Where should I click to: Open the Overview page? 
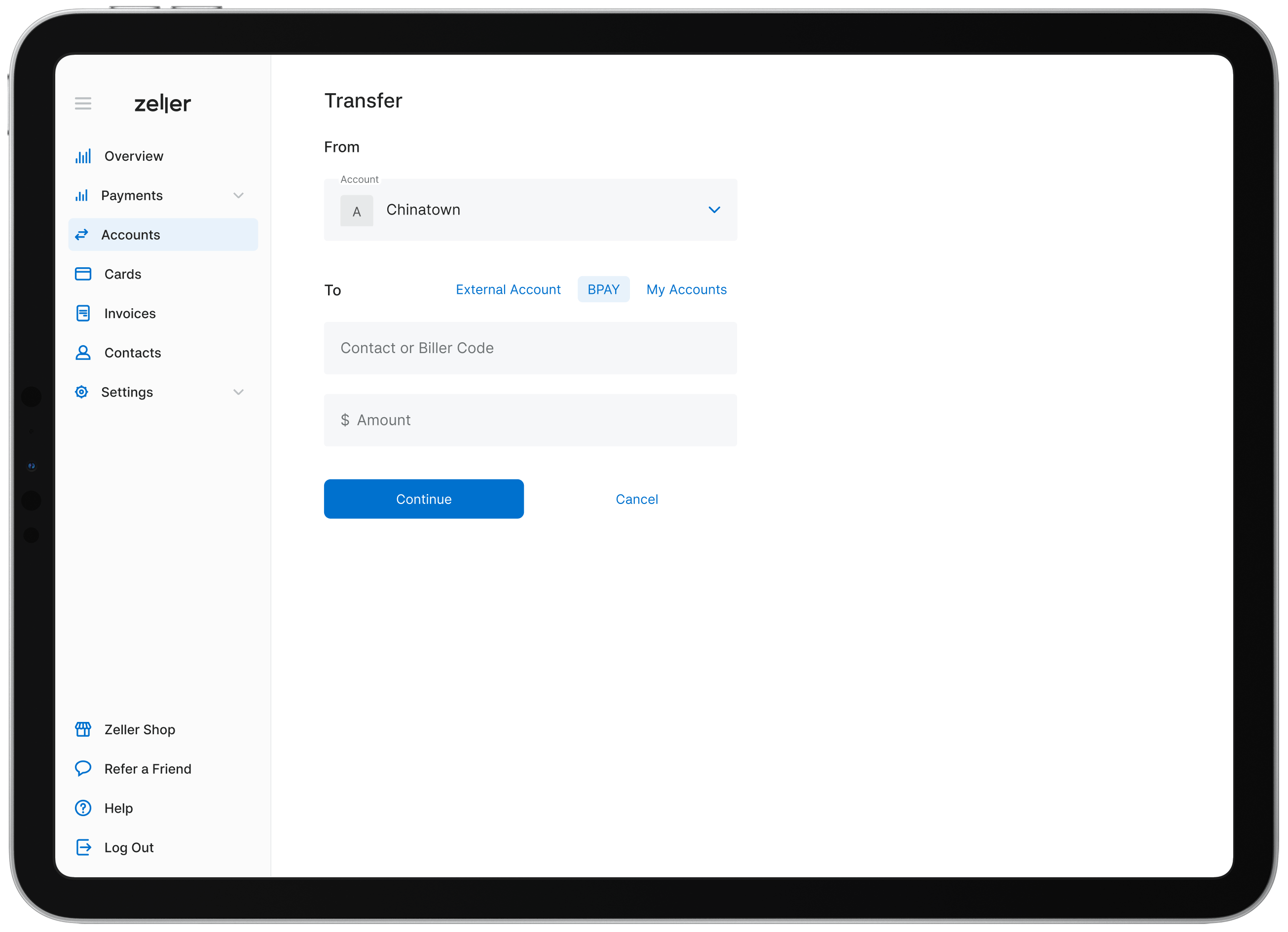click(x=163, y=156)
